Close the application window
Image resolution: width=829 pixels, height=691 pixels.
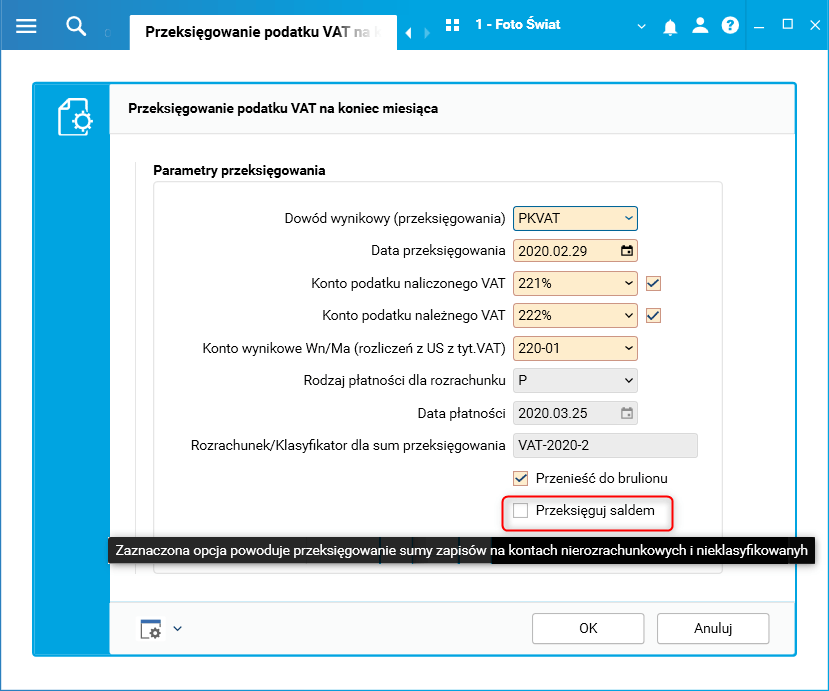click(x=815, y=25)
